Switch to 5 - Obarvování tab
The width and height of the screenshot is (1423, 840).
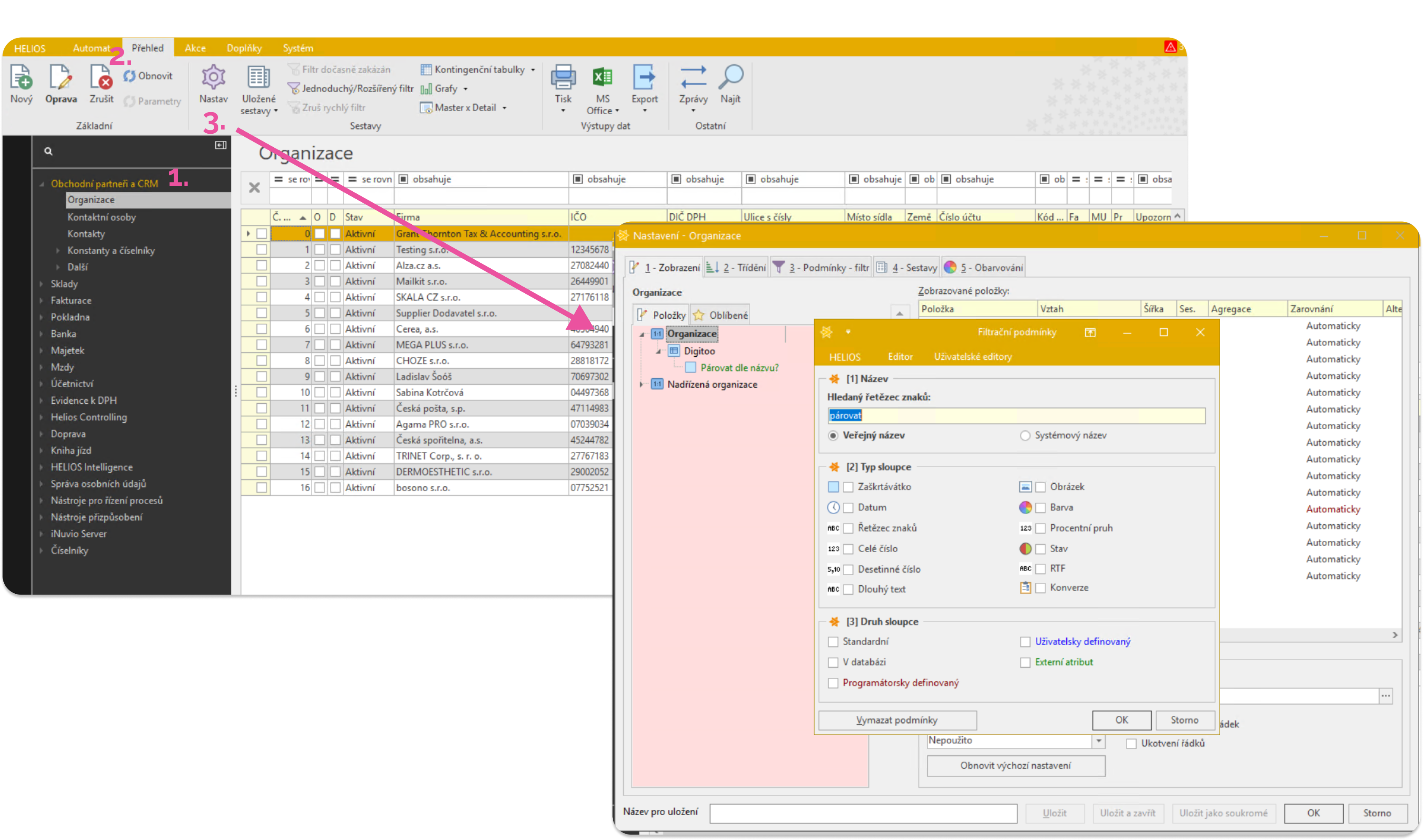tap(983, 267)
